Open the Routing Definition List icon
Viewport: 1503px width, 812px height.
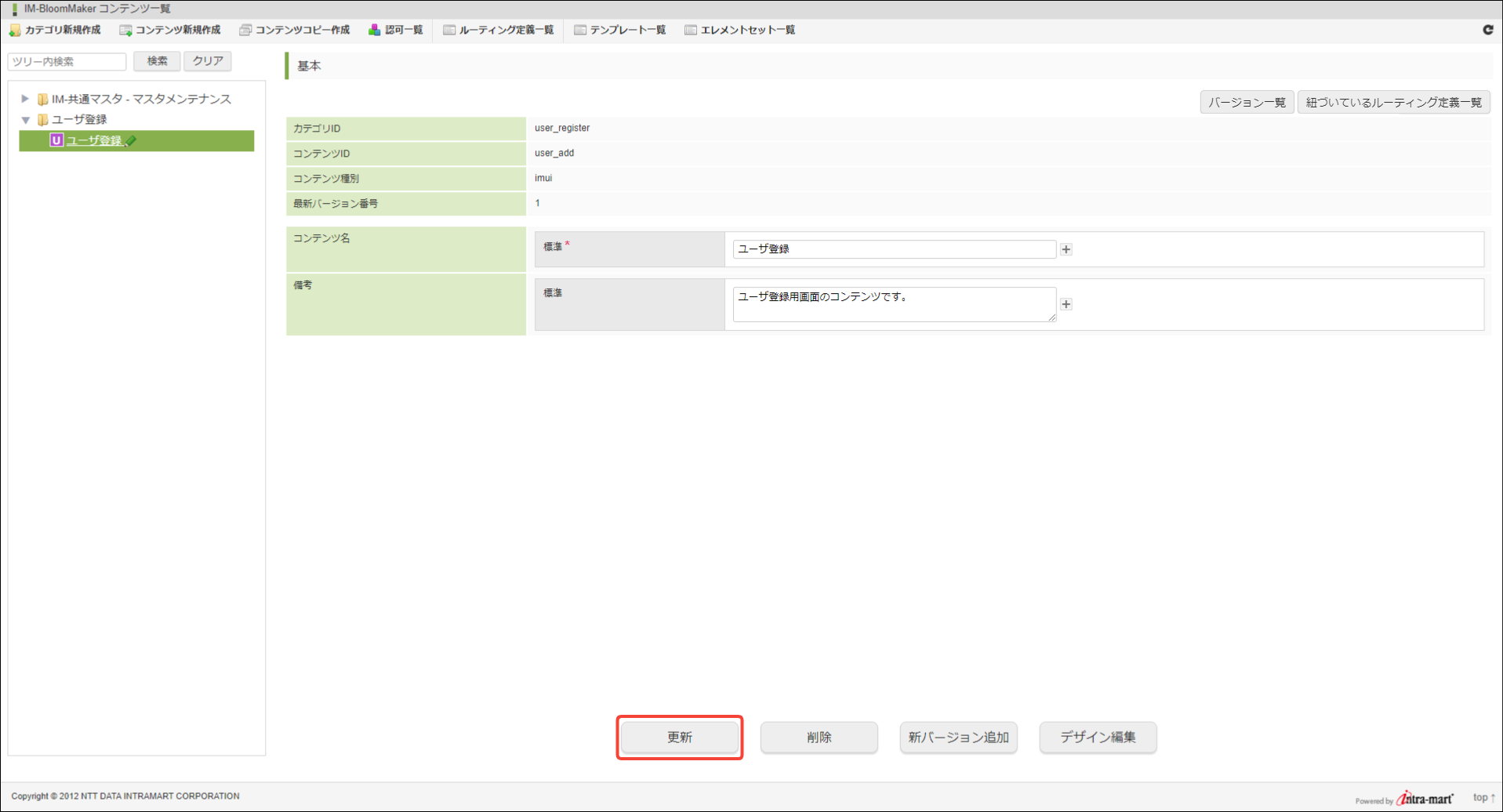pyautogui.click(x=449, y=30)
